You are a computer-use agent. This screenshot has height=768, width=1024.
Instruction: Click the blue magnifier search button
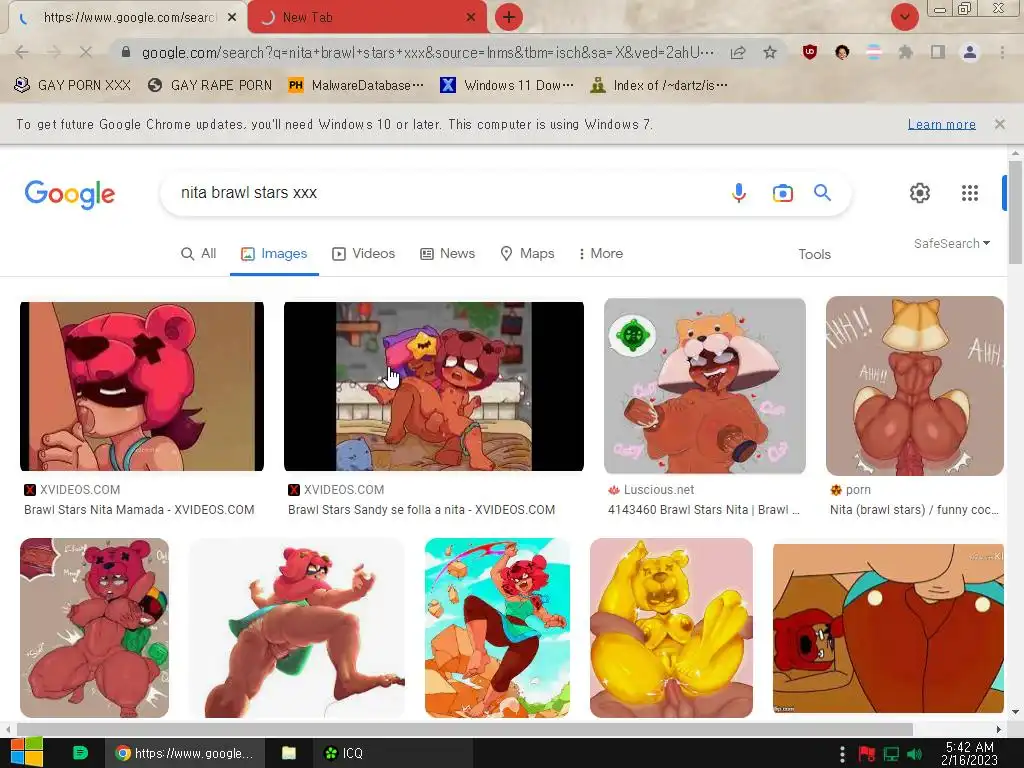point(822,193)
